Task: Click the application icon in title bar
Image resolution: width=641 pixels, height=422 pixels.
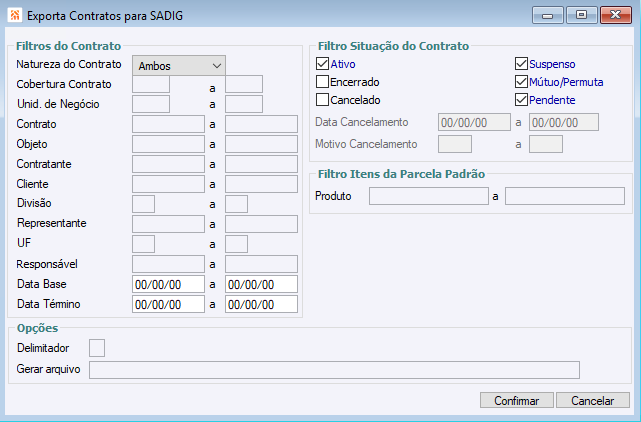Action: [15, 16]
